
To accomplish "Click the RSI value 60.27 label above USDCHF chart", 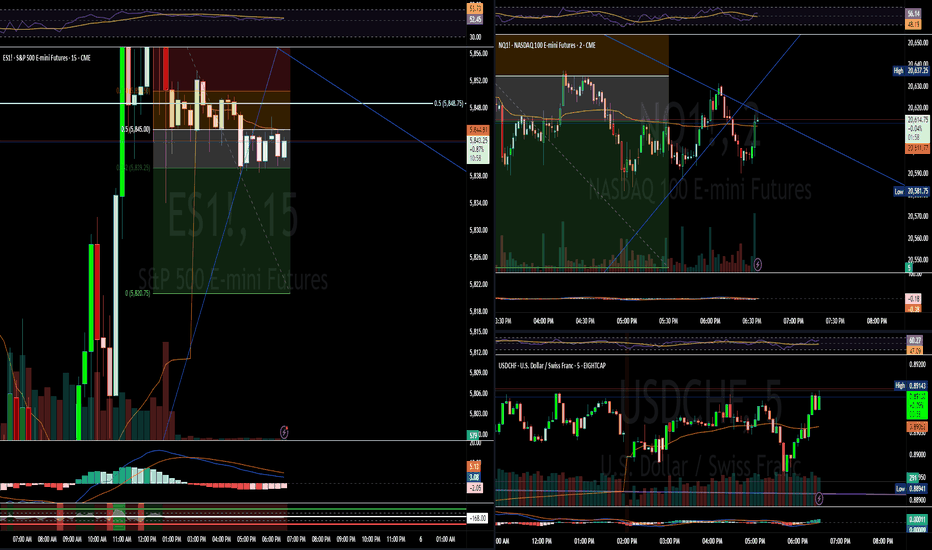I will [914, 340].
